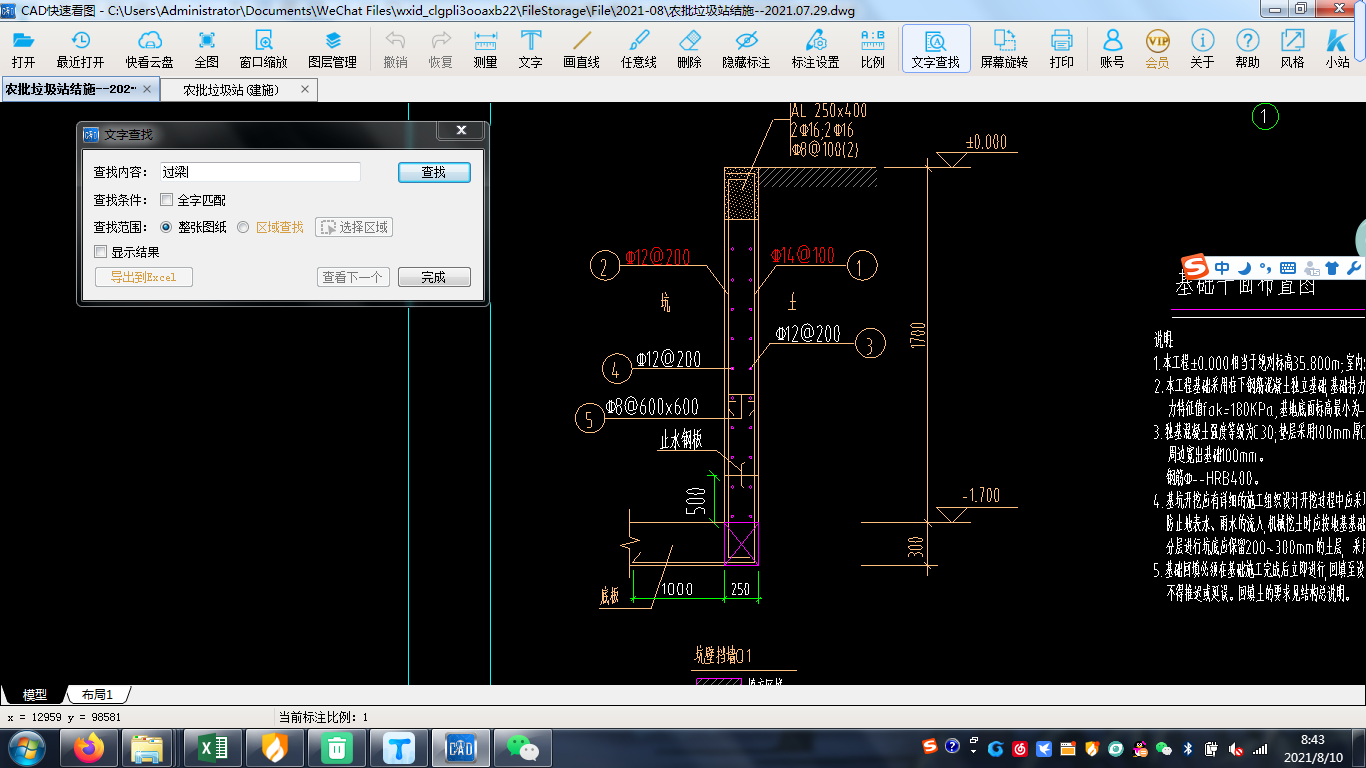Click the 查找内容 search text field
Screen dimensions: 1366x768
click(x=260, y=172)
